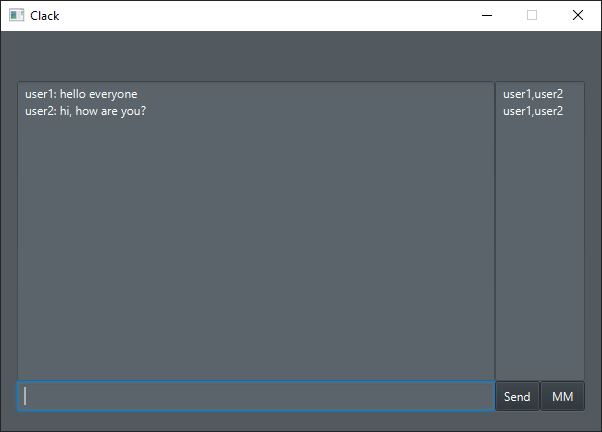Focus the message input field
Viewport: 602px width, 432px height.
click(255, 397)
